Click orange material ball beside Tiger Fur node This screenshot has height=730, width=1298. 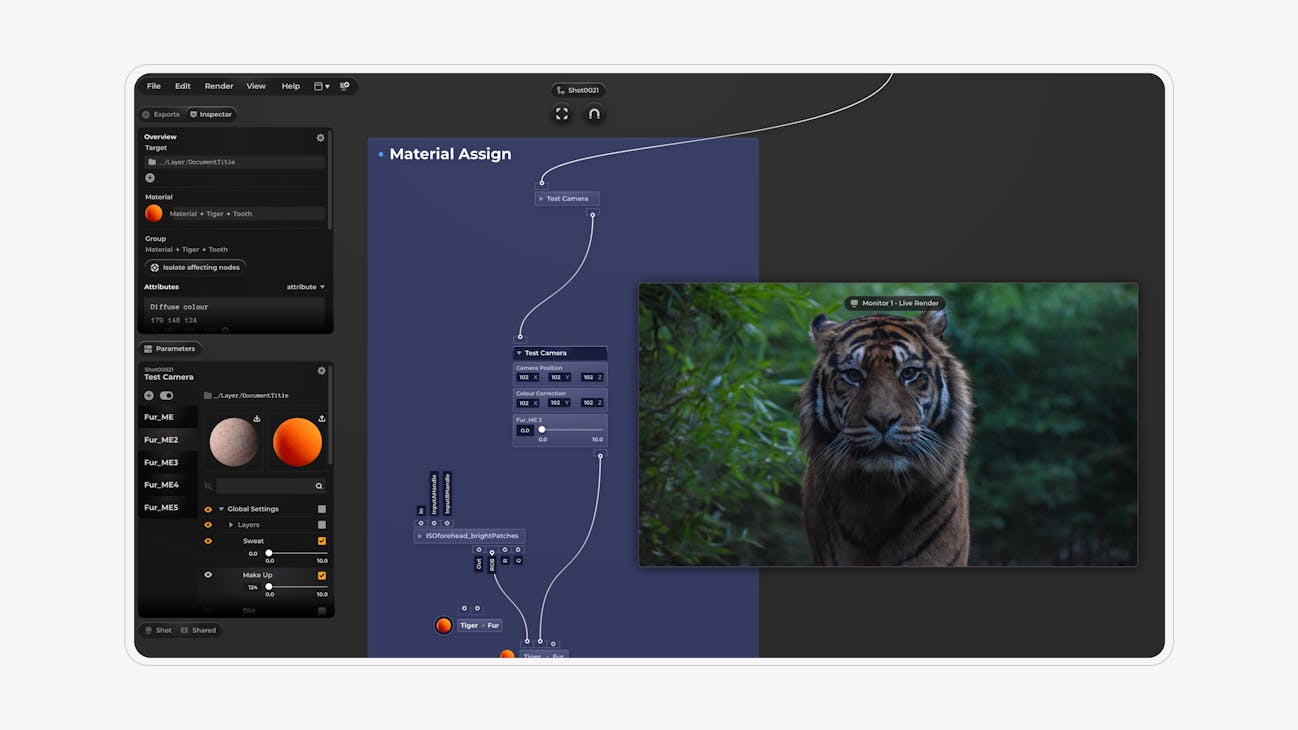tap(443, 625)
